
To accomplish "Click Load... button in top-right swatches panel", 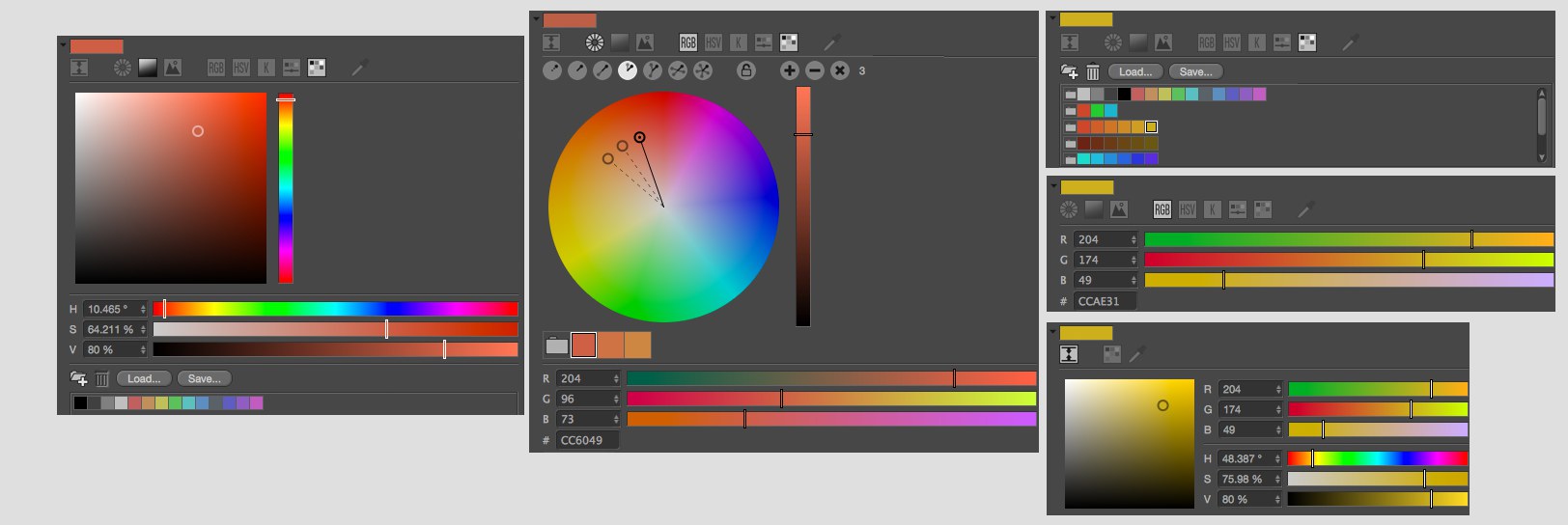I will [x=1134, y=71].
